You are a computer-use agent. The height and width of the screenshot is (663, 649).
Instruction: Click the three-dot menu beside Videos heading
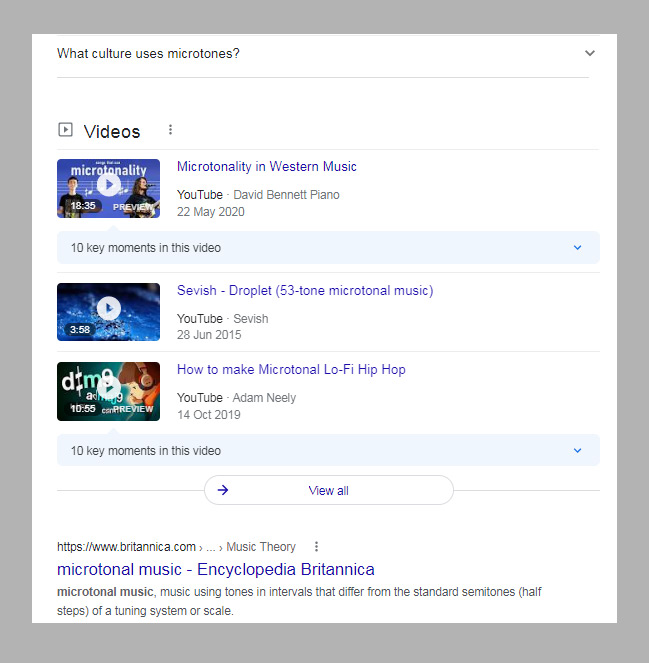coord(170,130)
